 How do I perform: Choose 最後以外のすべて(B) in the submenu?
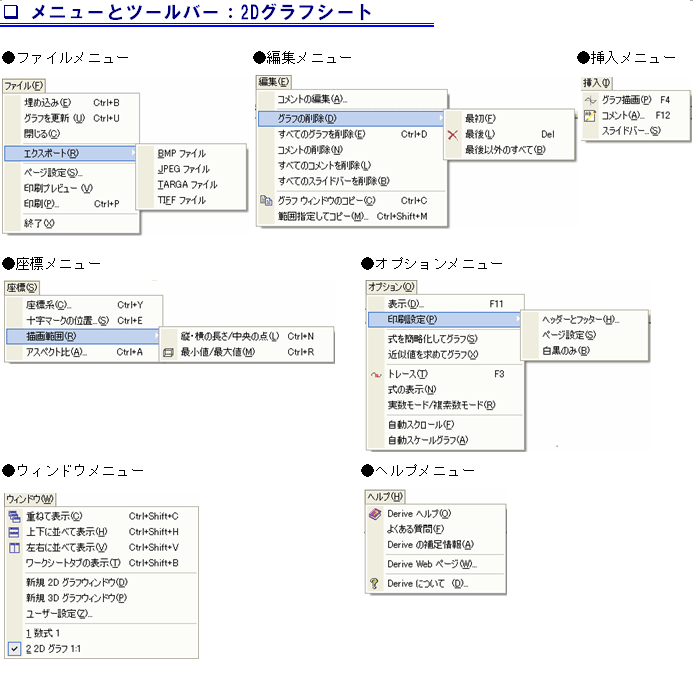(510, 150)
